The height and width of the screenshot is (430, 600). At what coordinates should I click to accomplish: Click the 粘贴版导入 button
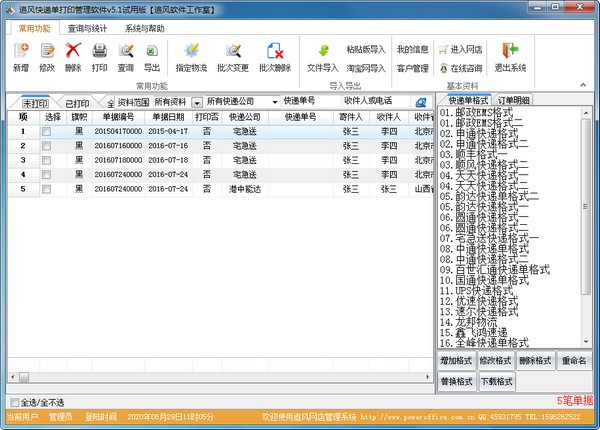(366, 49)
